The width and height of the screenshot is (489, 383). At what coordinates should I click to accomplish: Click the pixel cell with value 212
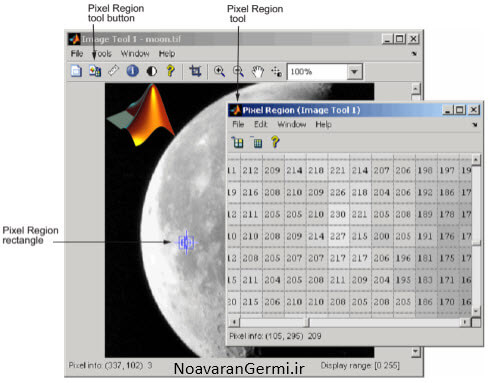[x=251, y=170]
